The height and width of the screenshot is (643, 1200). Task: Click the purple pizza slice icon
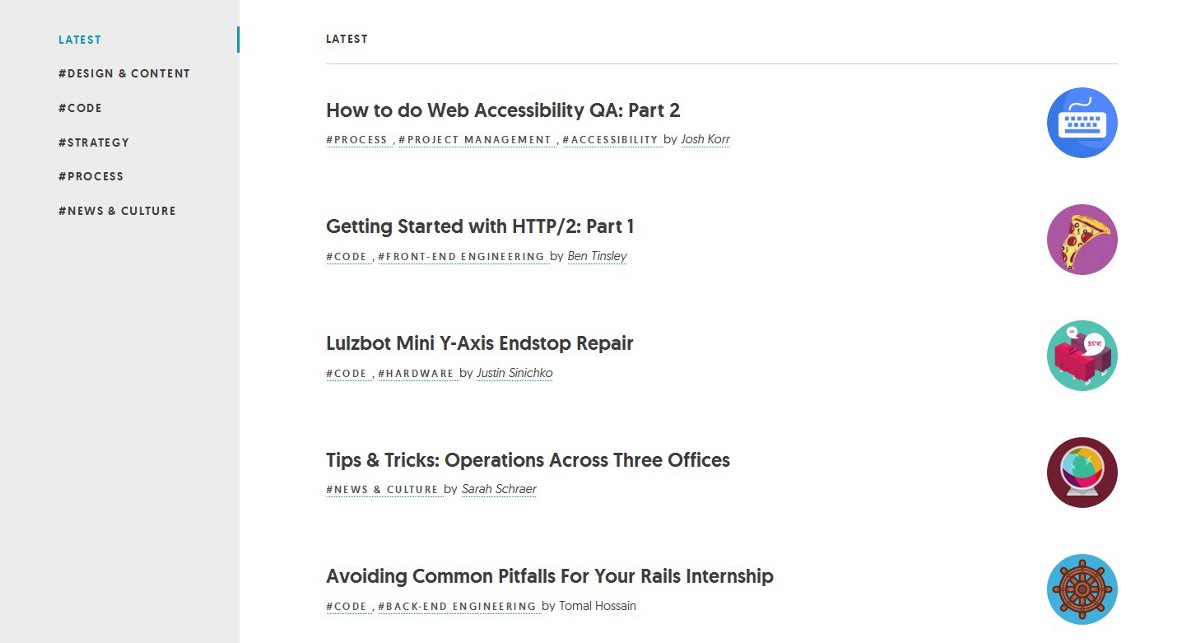1082,240
